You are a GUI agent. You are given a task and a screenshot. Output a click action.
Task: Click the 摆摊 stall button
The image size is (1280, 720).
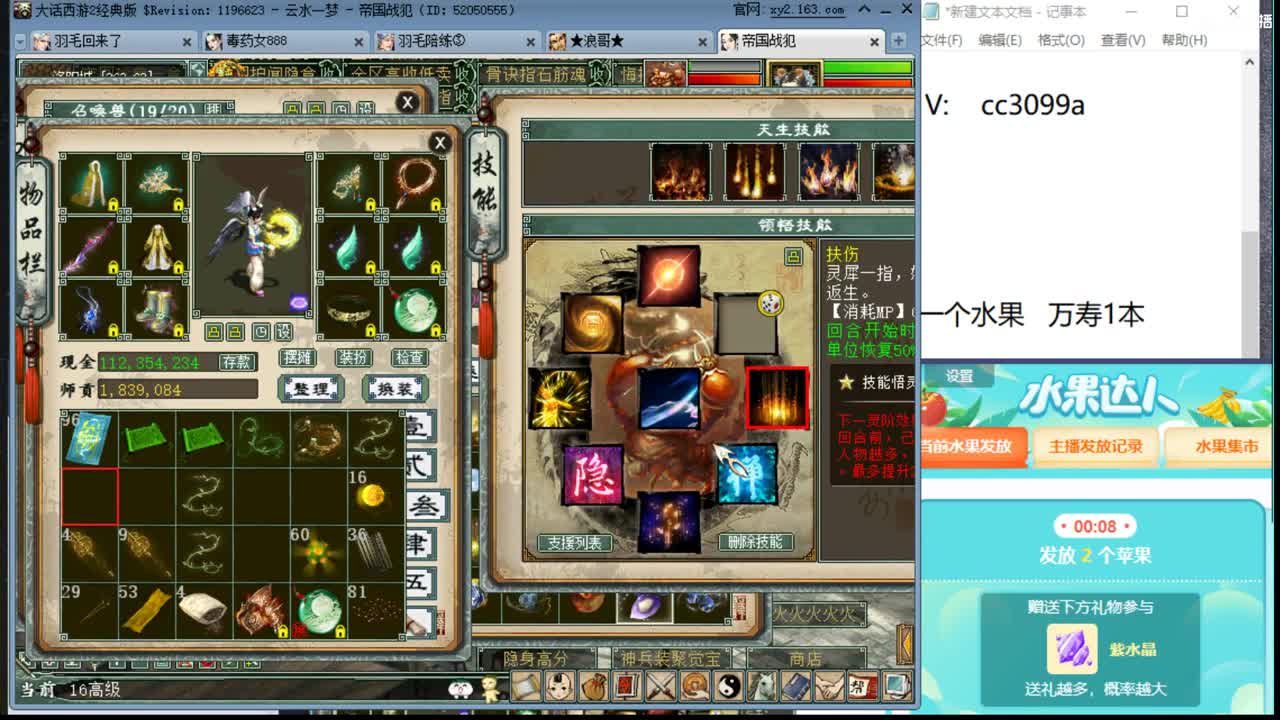(x=298, y=357)
